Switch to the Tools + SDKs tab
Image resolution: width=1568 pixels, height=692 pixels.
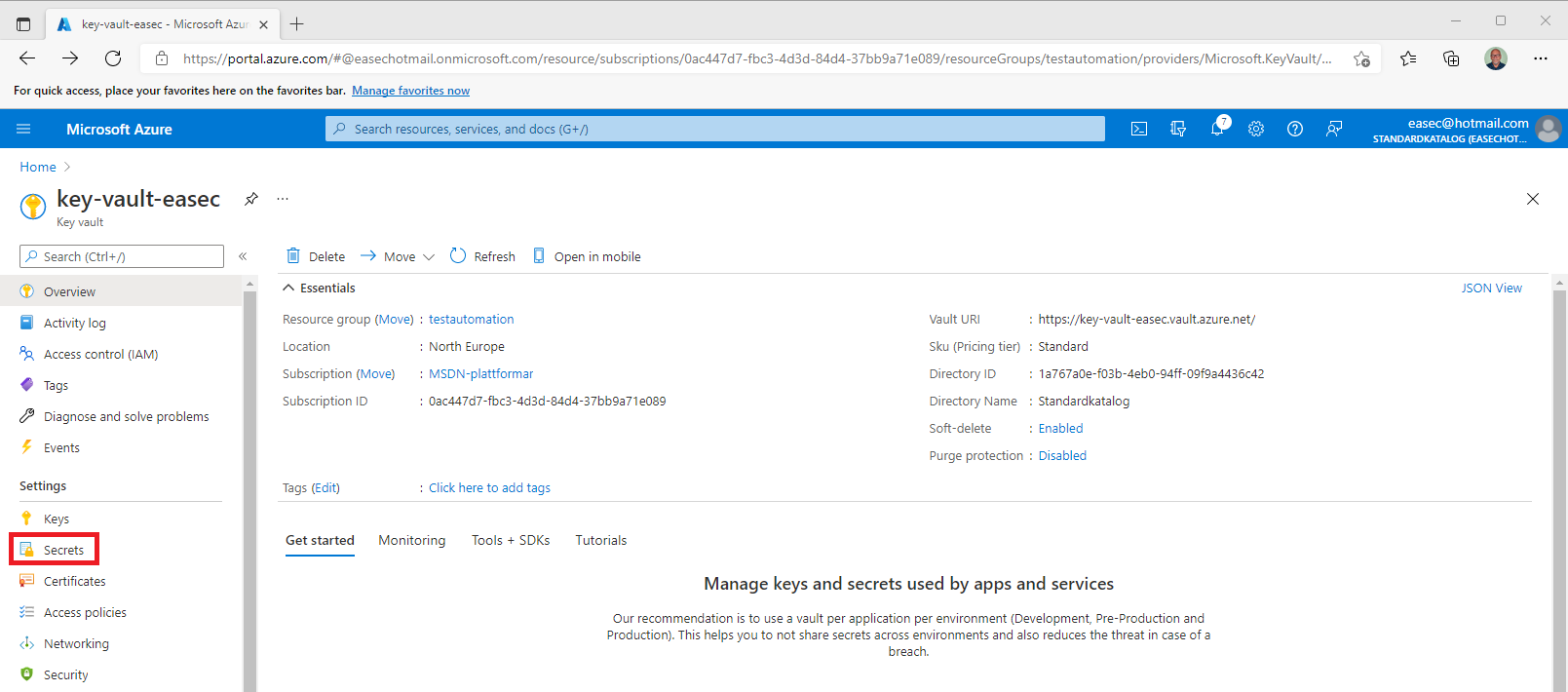(511, 541)
